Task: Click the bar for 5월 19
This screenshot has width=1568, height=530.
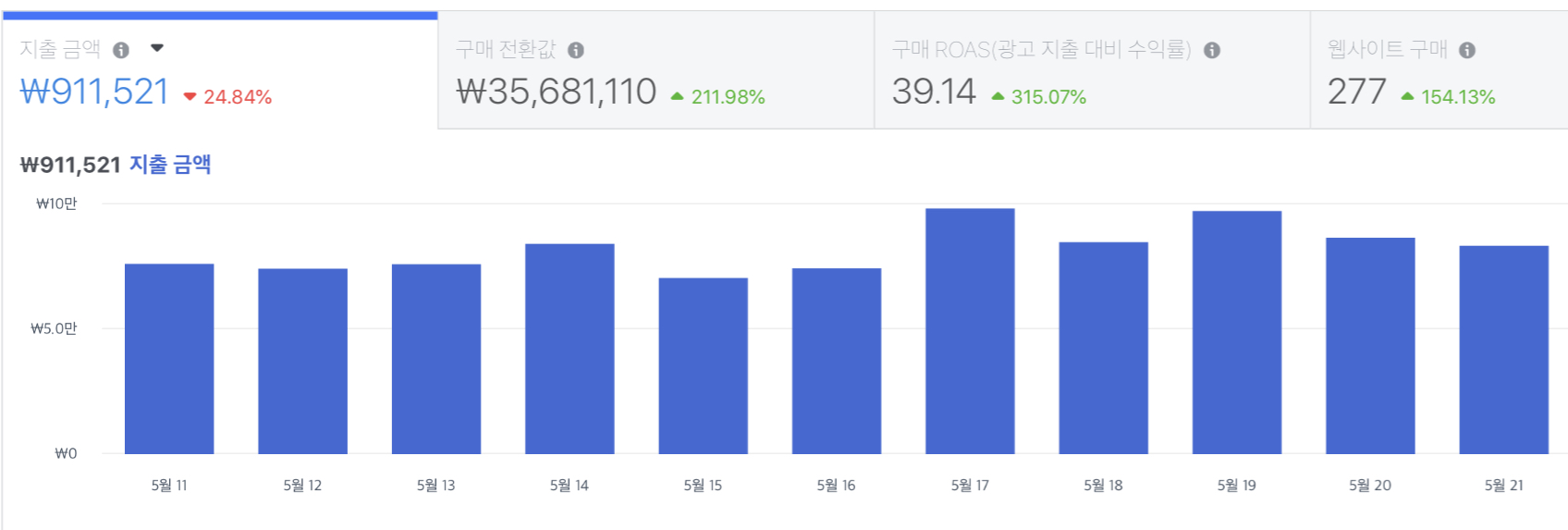Action: point(1237,332)
